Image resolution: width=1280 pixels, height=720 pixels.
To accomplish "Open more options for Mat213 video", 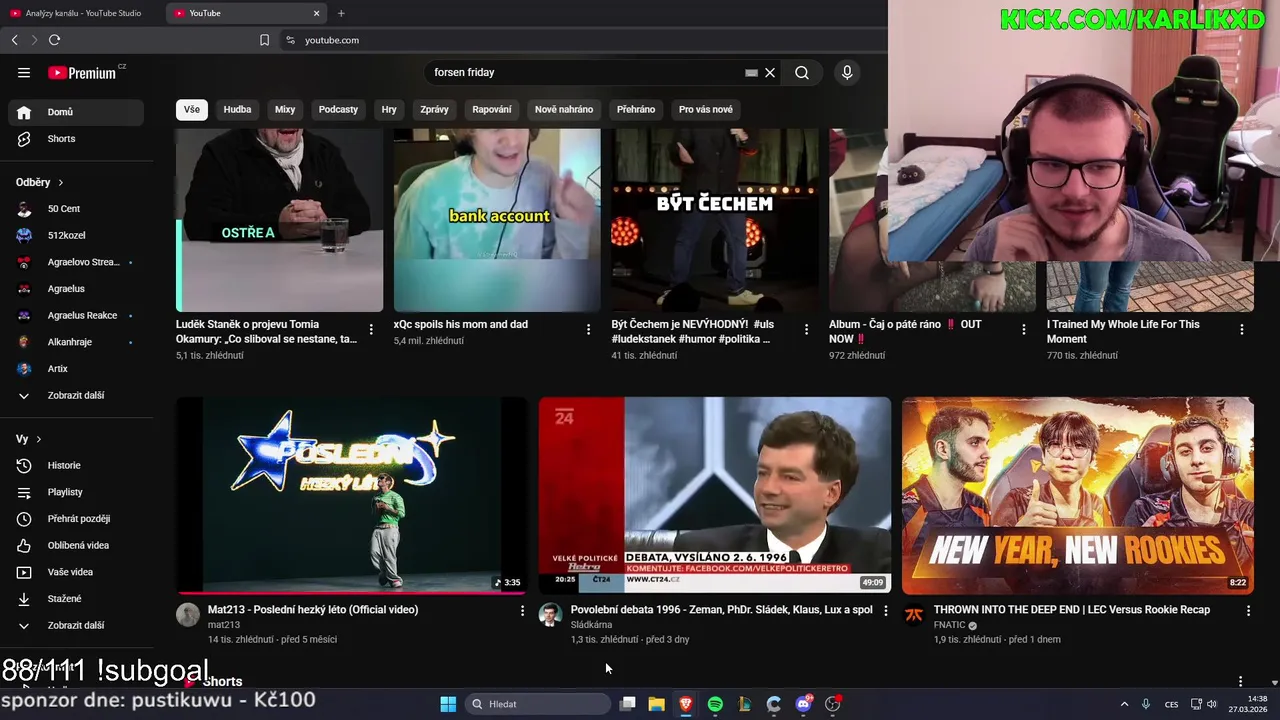I will (x=522, y=610).
